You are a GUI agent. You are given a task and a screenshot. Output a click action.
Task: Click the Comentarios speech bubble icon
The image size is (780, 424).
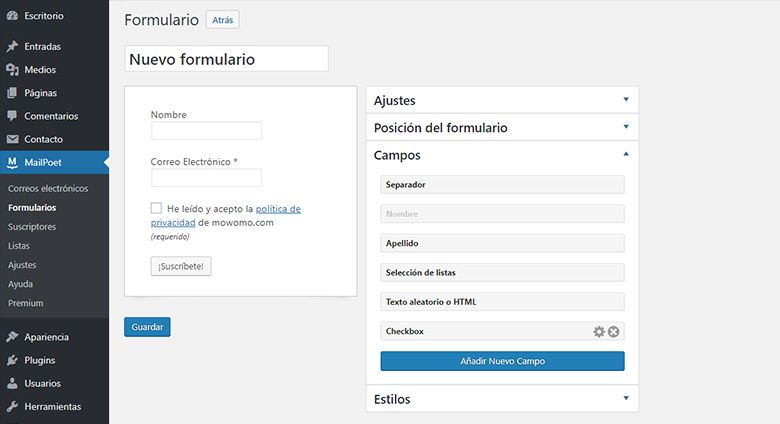(12, 115)
